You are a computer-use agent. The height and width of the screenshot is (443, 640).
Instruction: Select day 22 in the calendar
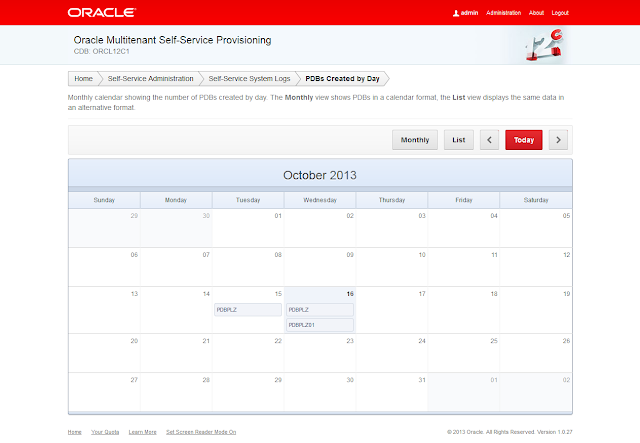[248, 353]
